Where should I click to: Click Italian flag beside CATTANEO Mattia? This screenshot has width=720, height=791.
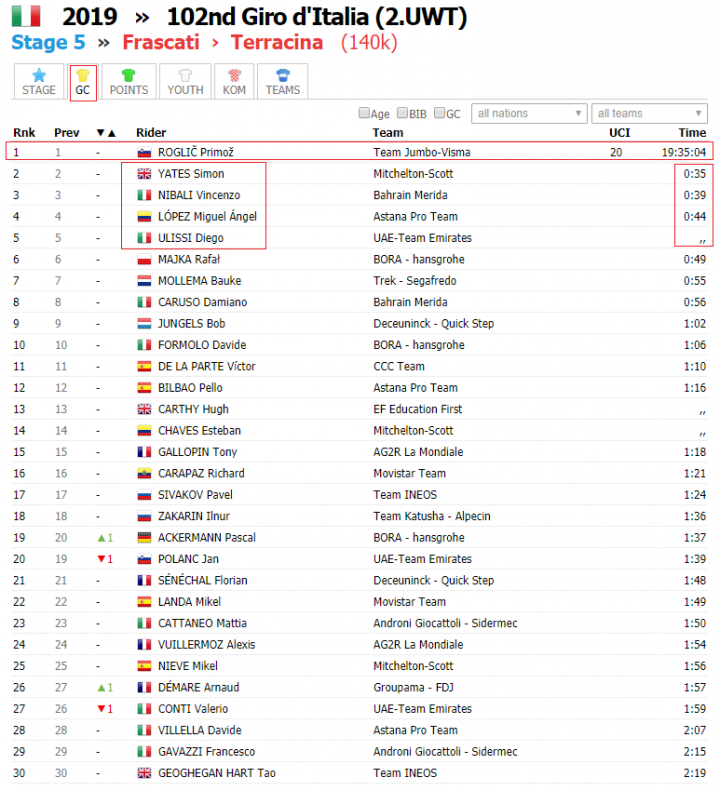click(144, 624)
